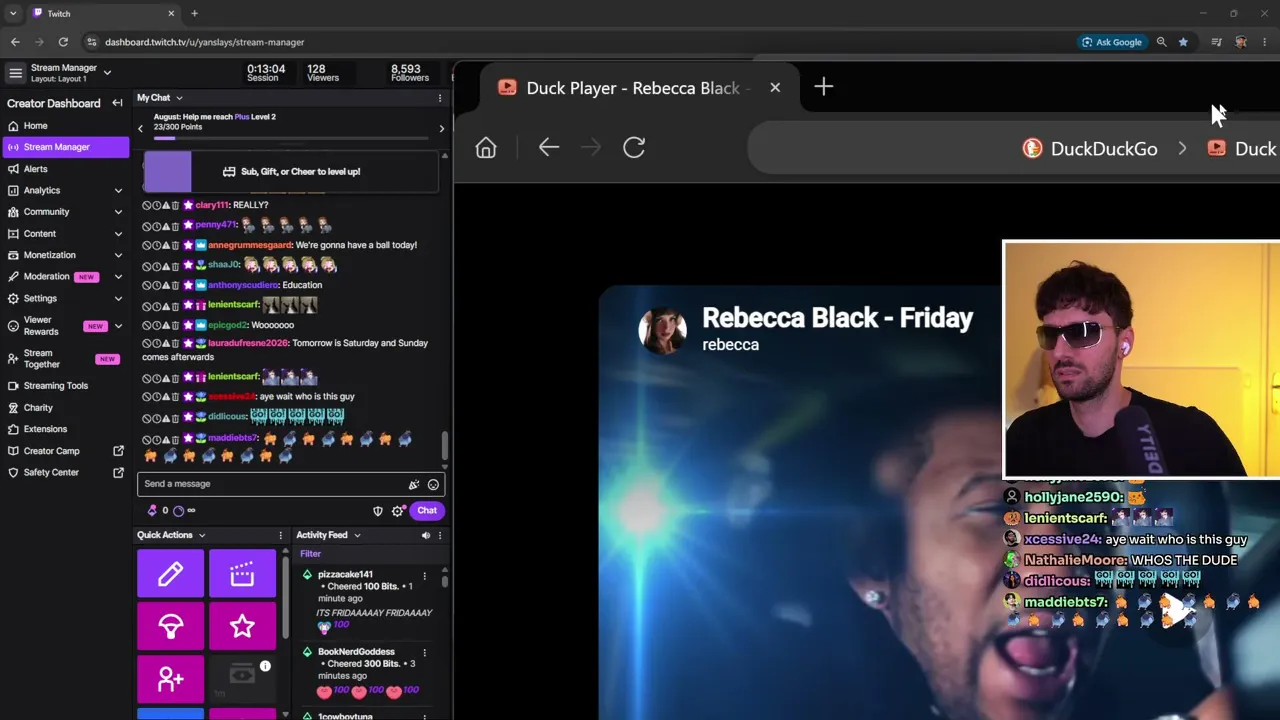The width and height of the screenshot is (1280, 720).
Task: Open the Twitch dashboard hamburger menu
Action: [15, 73]
